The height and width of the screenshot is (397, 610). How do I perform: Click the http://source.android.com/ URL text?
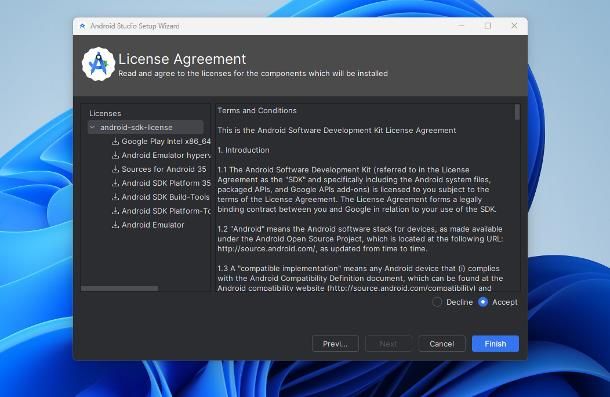(267, 249)
